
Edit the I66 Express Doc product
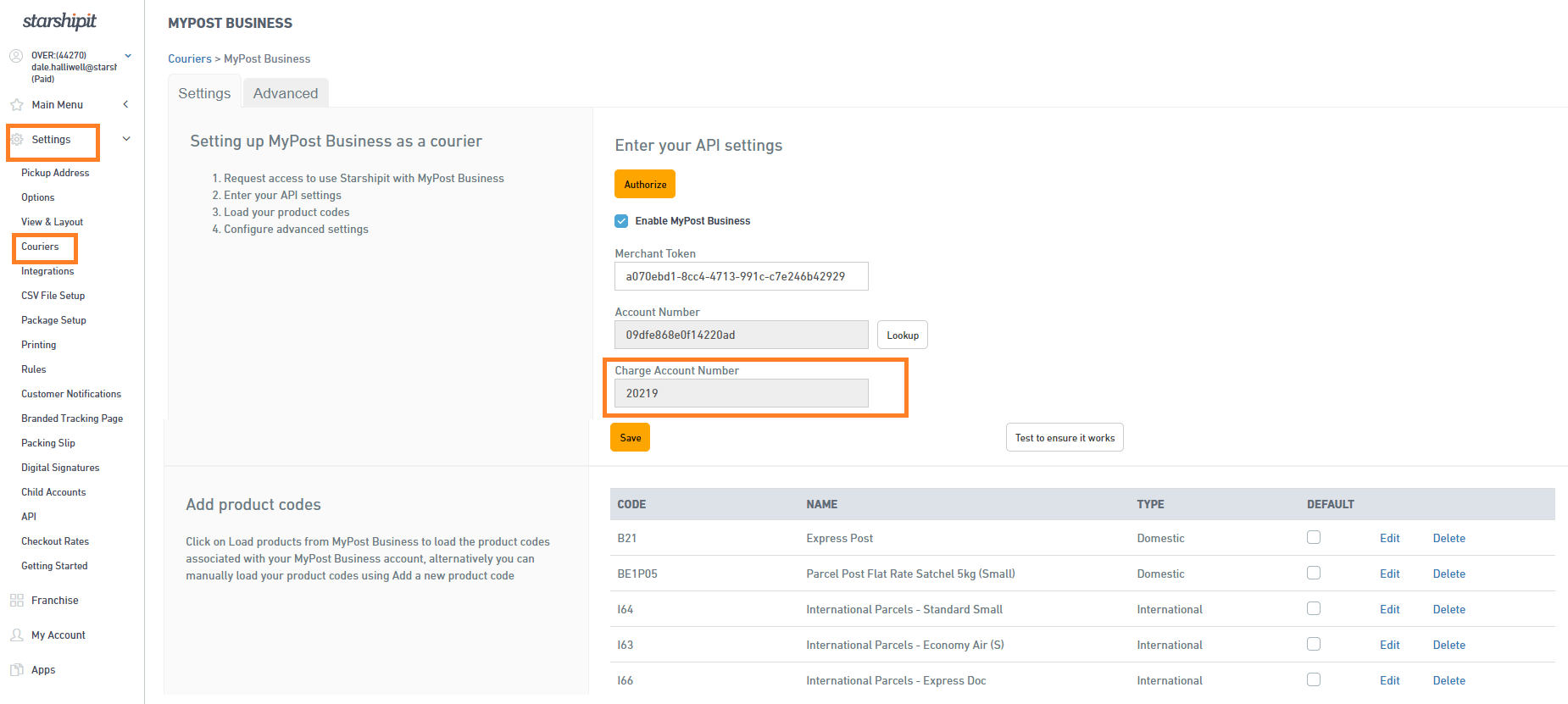point(1390,680)
